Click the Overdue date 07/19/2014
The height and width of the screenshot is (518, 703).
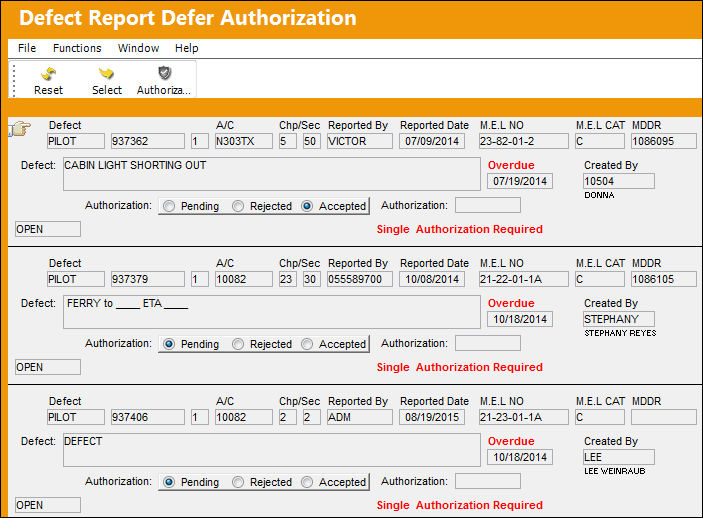[x=520, y=181]
